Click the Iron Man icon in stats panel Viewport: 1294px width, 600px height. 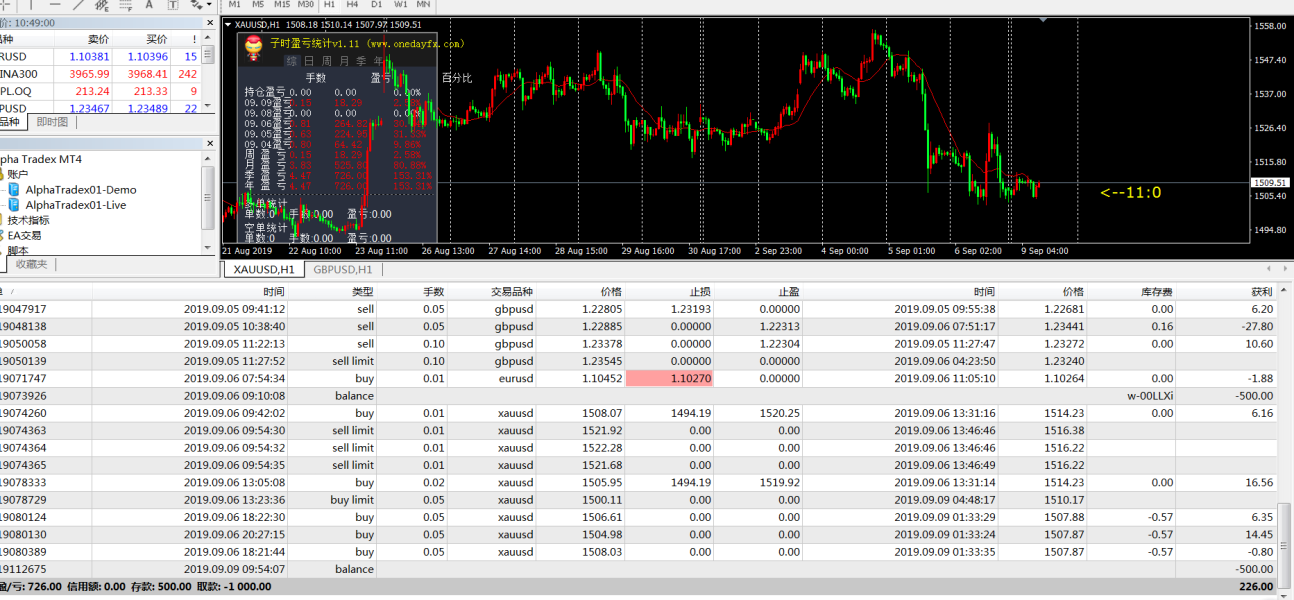[x=254, y=44]
